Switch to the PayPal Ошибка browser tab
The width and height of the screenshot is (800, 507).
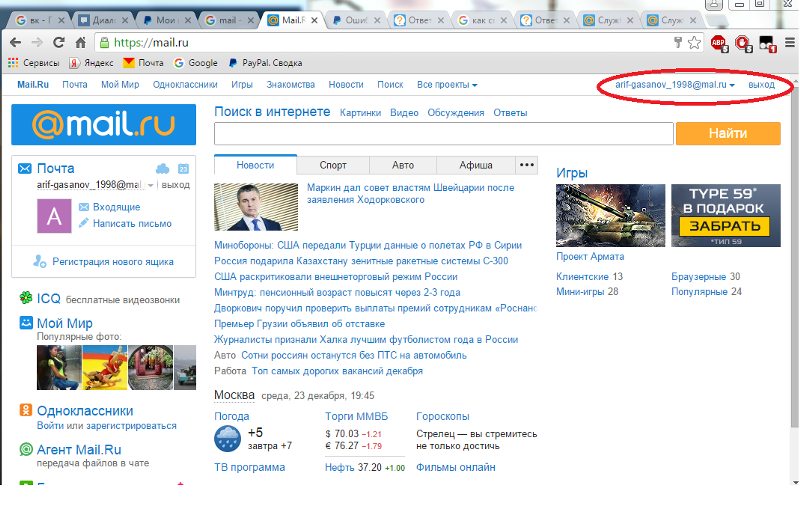click(356, 20)
